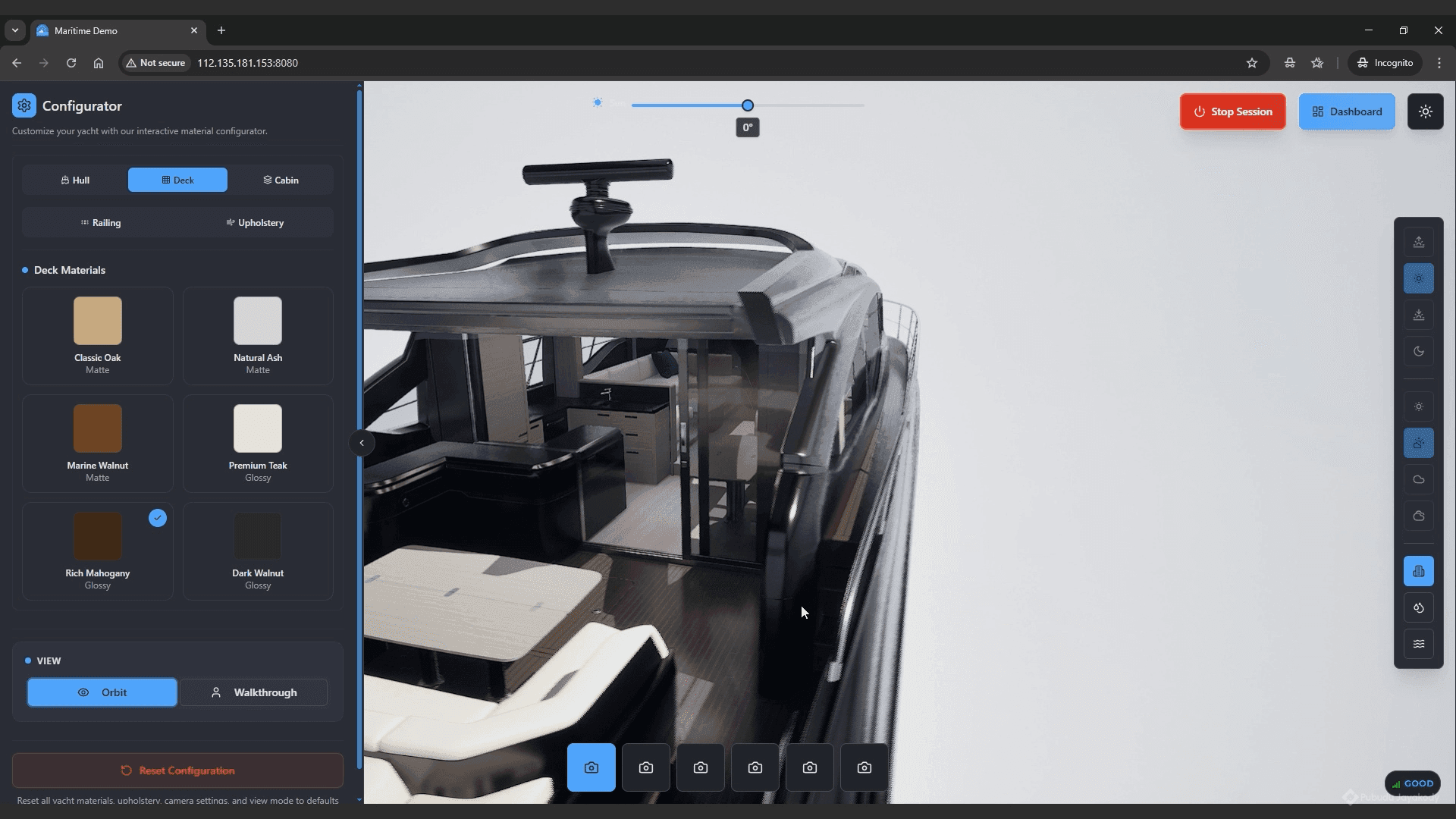Click the Stop Session button
The width and height of the screenshot is (1456, 819).
(x=1232, y=111)
